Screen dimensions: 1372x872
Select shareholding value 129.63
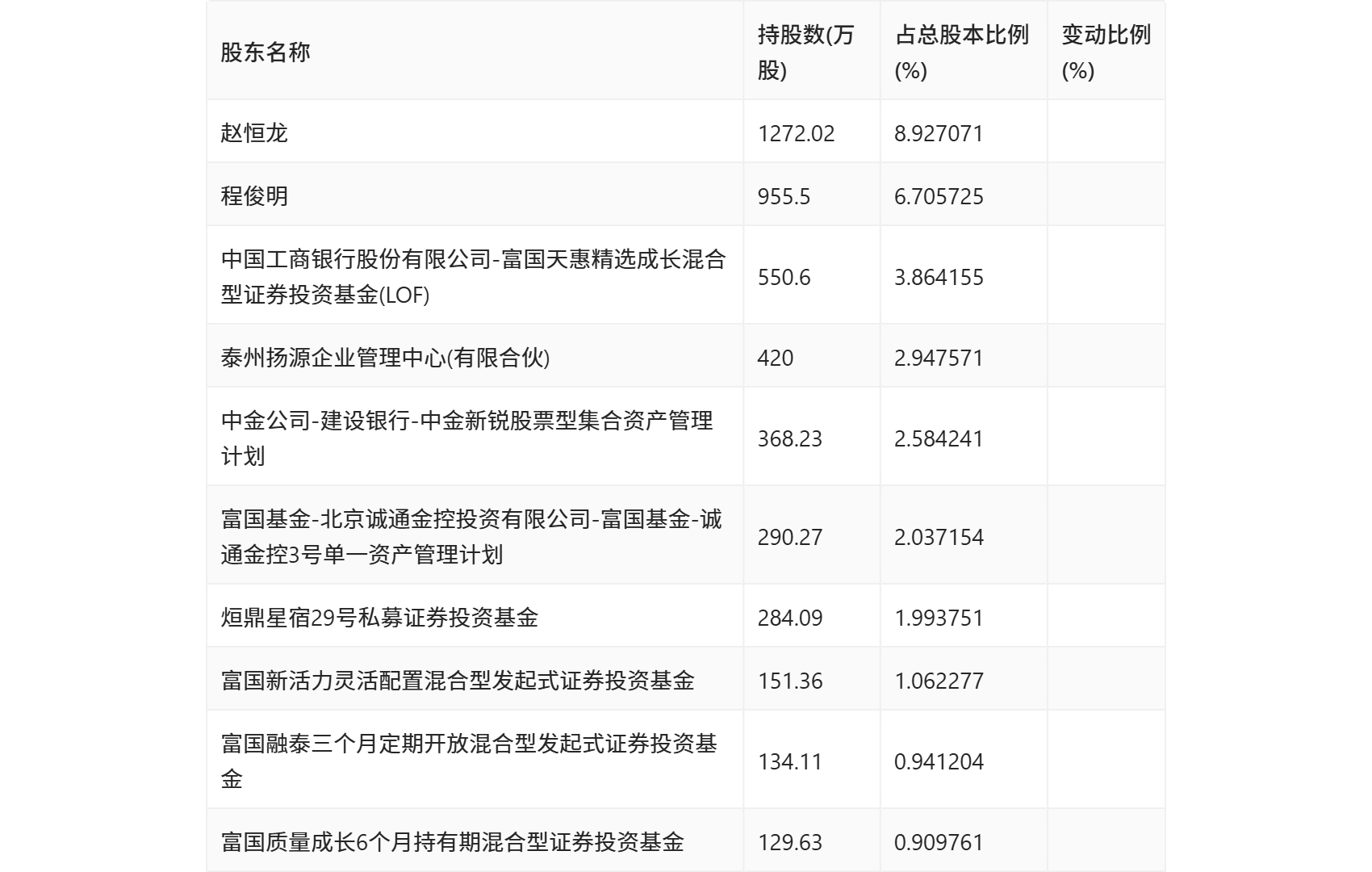(789, 842)
